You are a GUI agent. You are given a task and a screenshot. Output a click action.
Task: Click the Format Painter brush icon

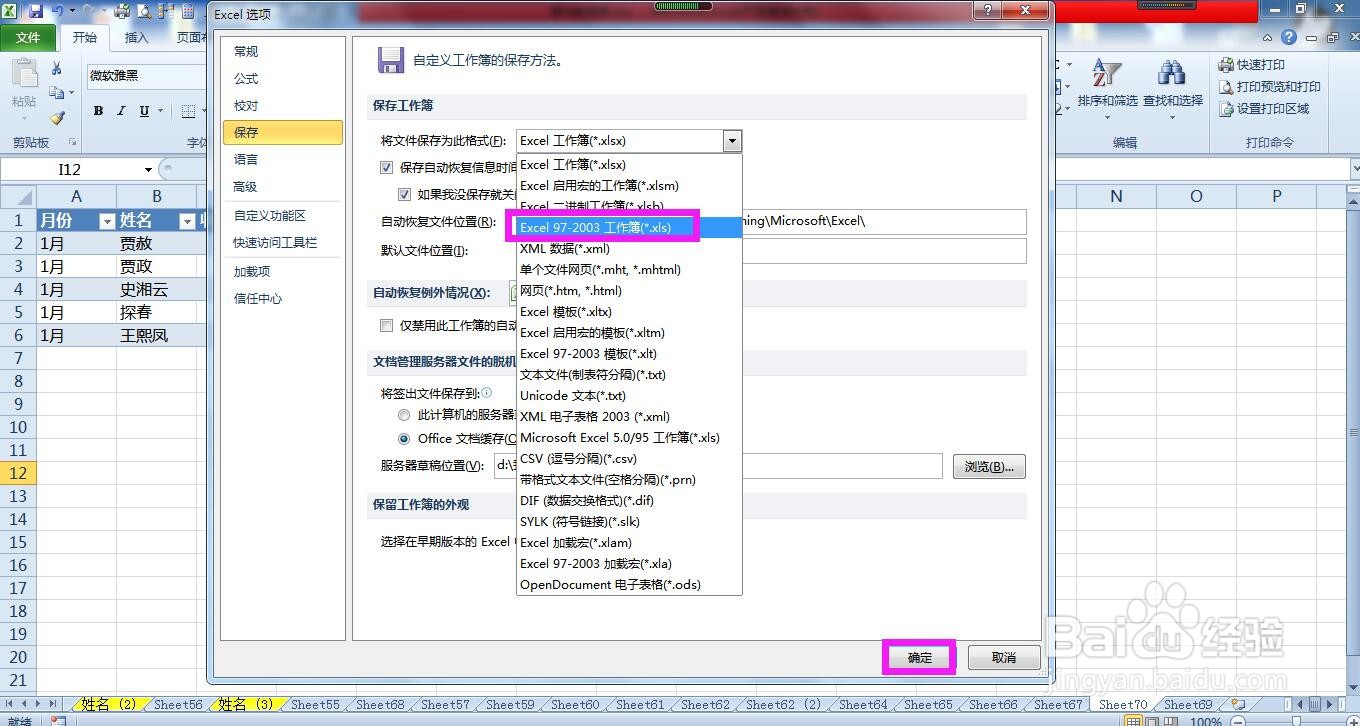[x=57, y=117]
